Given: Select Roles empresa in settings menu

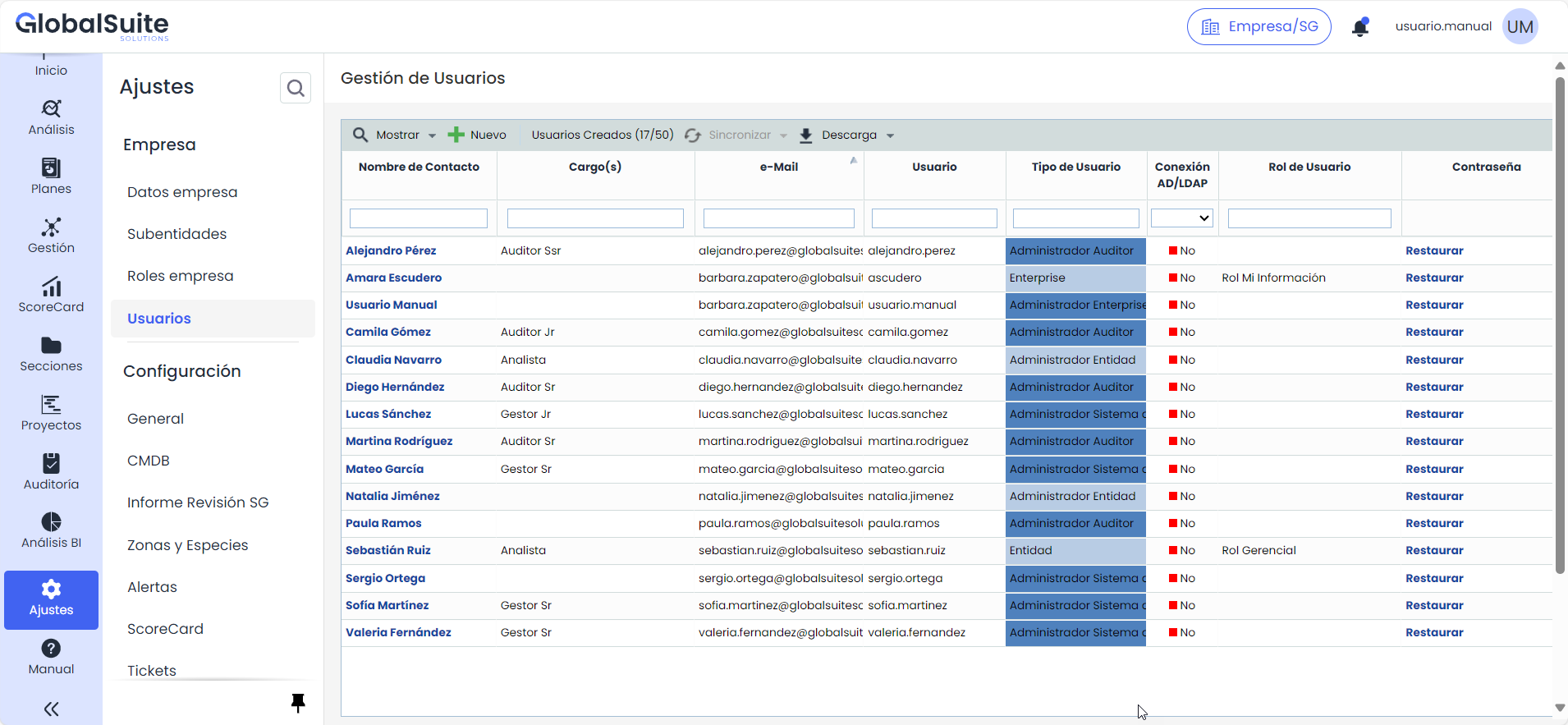Looking at the screenshot, I should pyautogui.click(x=180, y=276).
